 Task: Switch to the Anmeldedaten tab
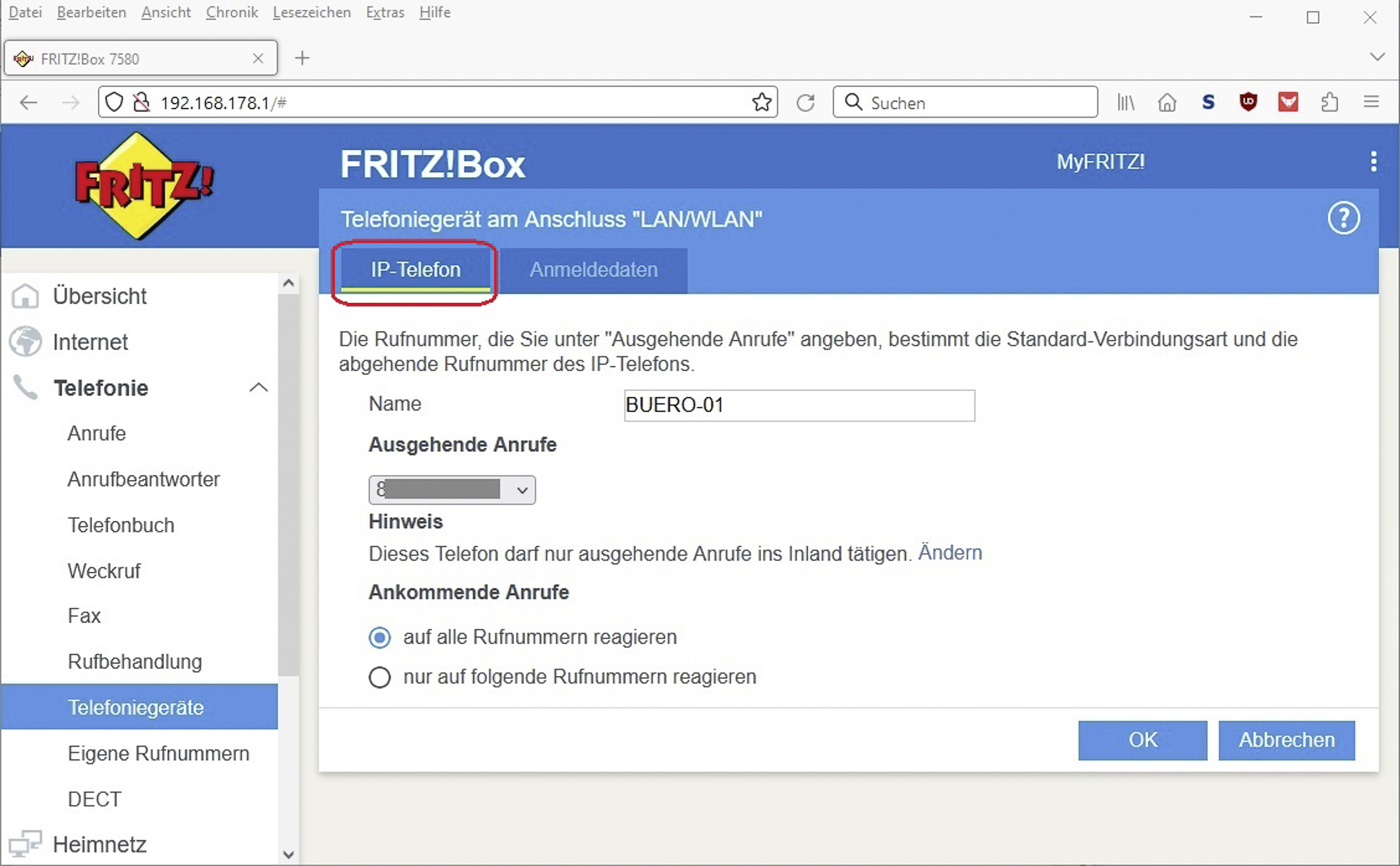pyautogui.click(x=594, y=270)
